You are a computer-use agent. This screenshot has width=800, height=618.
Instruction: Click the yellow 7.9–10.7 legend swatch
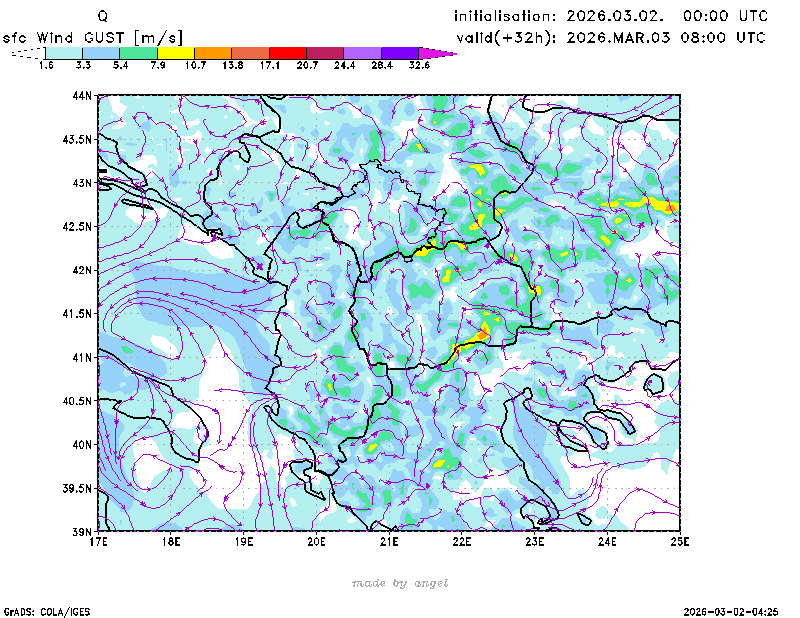[x=176, y=52]
